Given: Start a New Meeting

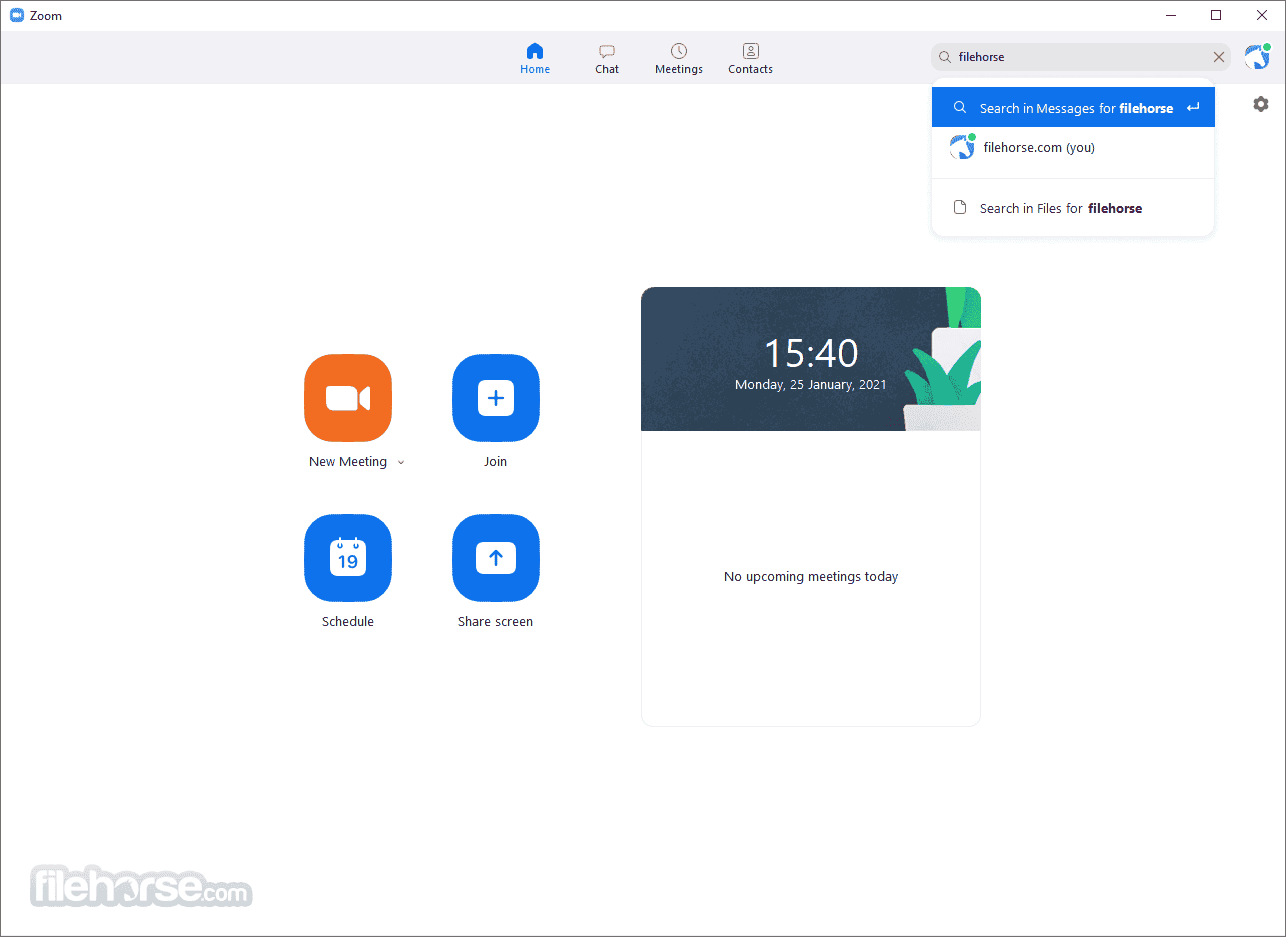Looking at the screenshot, I should pyautogui.click(x=347, y=398).
